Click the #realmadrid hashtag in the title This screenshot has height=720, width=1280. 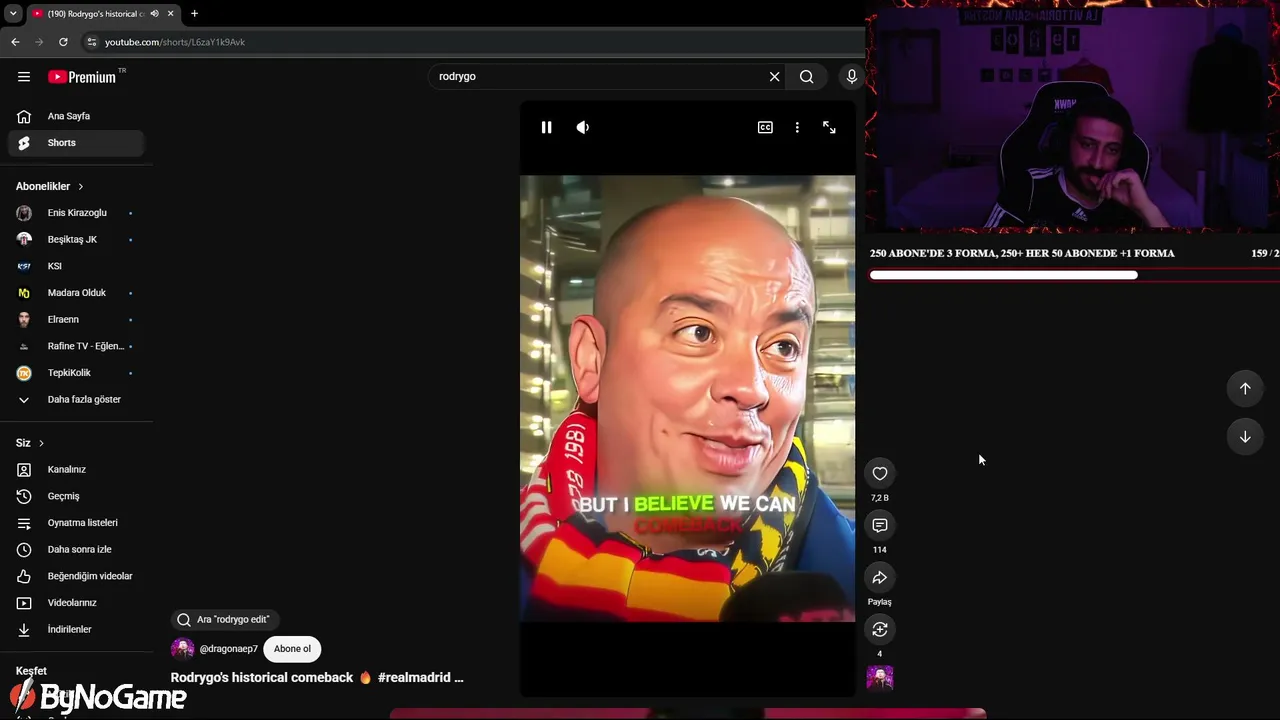pyautogui.click(x=415, y=677)
